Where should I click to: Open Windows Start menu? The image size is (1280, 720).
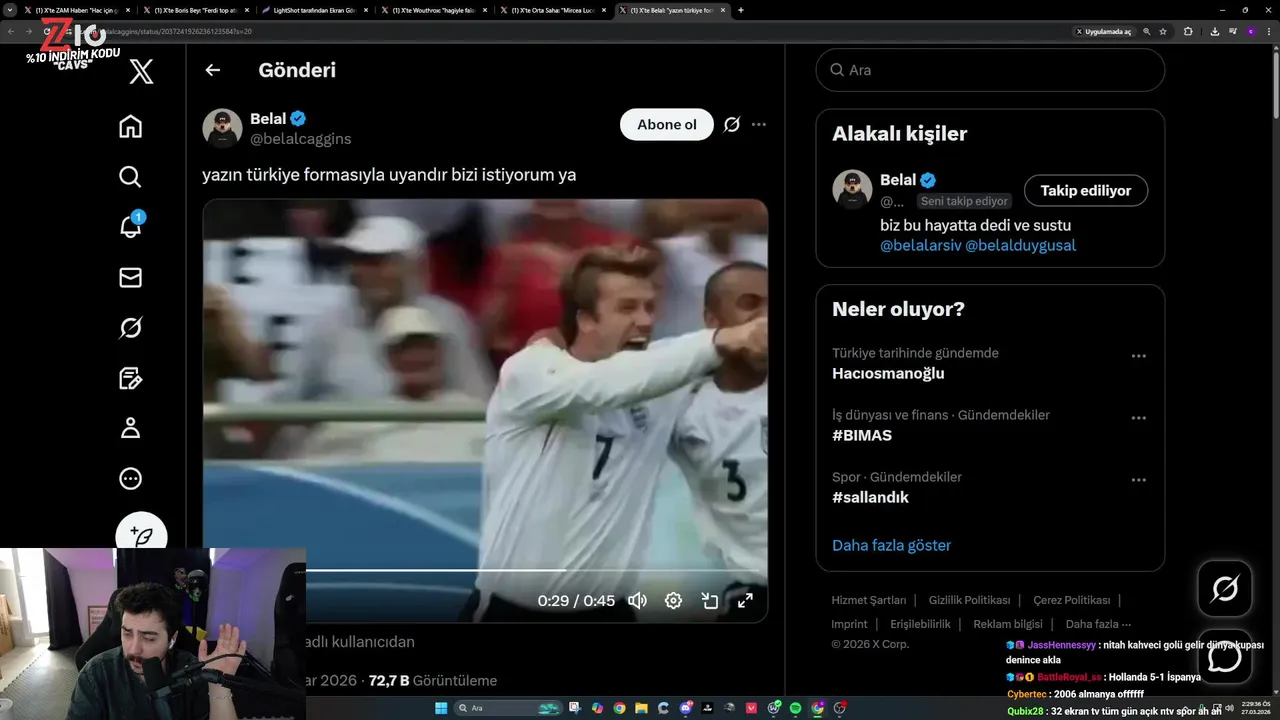440,708
